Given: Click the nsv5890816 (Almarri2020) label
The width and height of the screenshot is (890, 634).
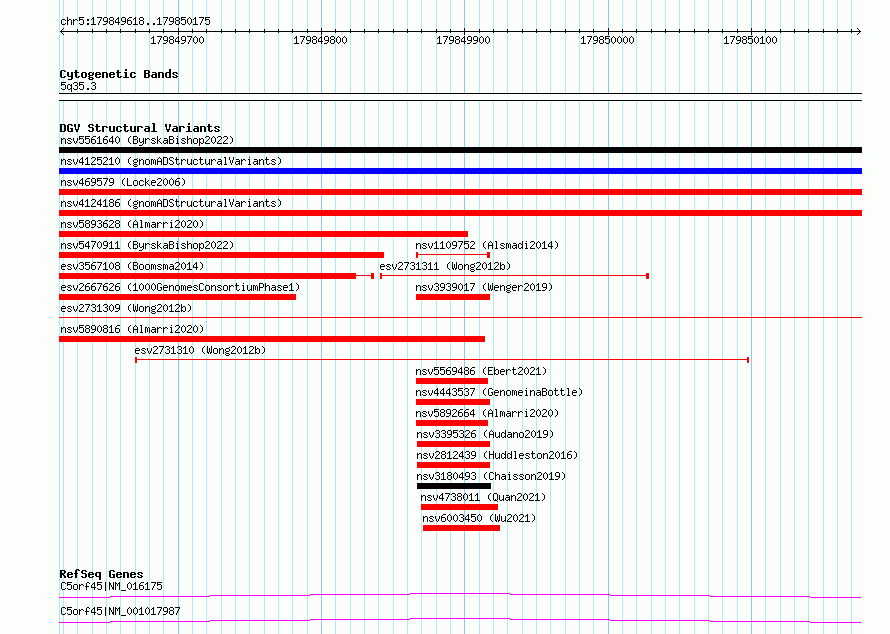Looking at the screenshot, I should pyautogui.click(x=132, y=329).
